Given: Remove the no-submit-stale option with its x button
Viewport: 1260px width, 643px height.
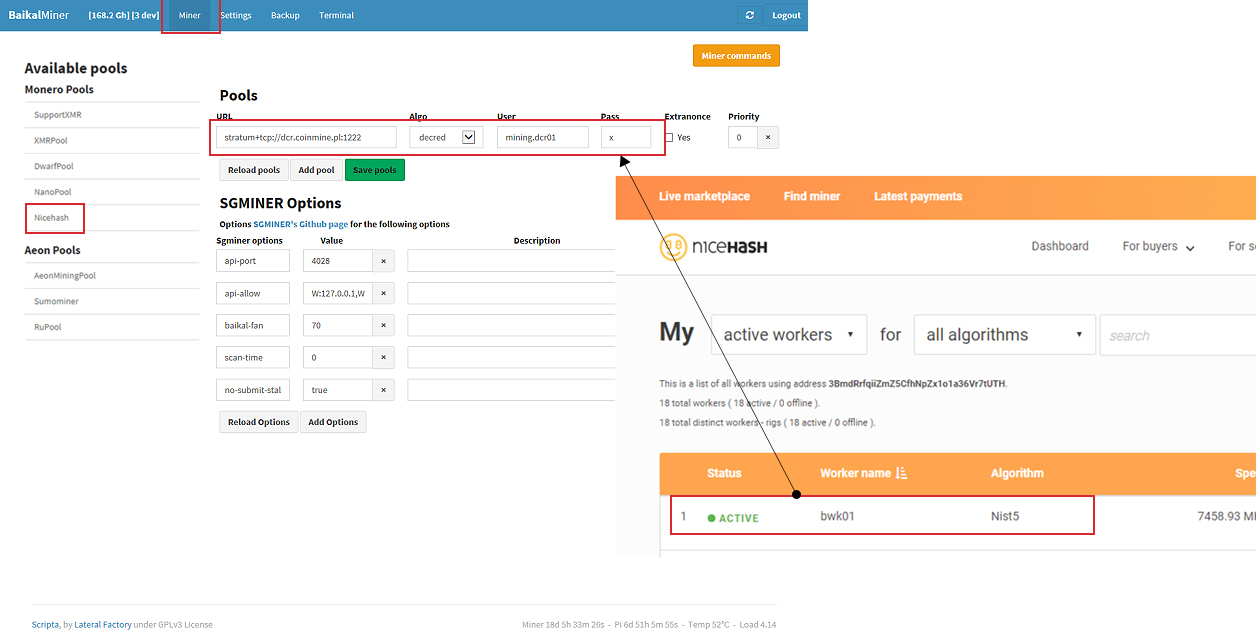Looking at the screenshot, I should [x=385, y=390].
